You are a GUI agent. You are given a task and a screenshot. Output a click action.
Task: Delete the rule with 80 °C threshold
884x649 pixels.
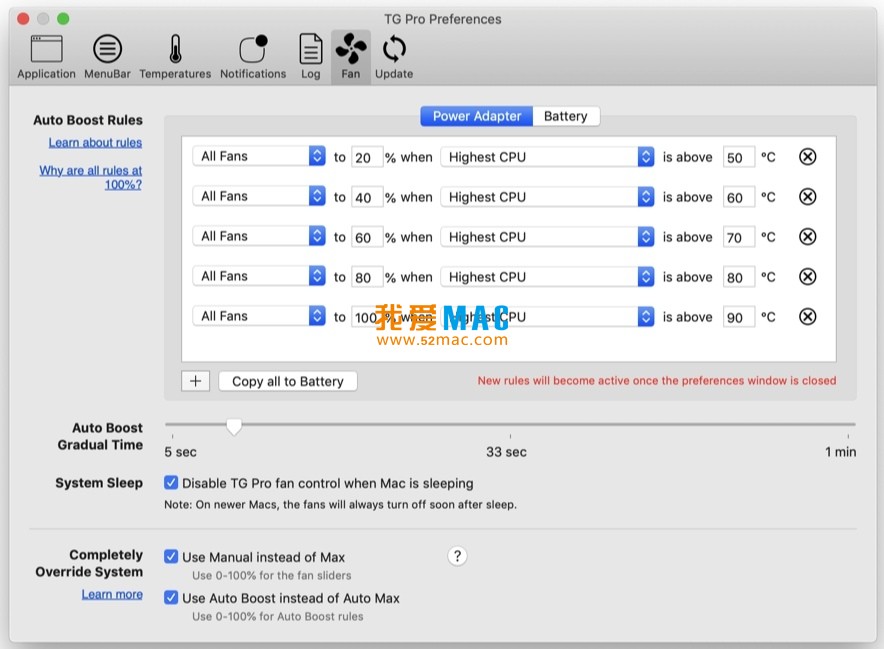coord(807,277)
